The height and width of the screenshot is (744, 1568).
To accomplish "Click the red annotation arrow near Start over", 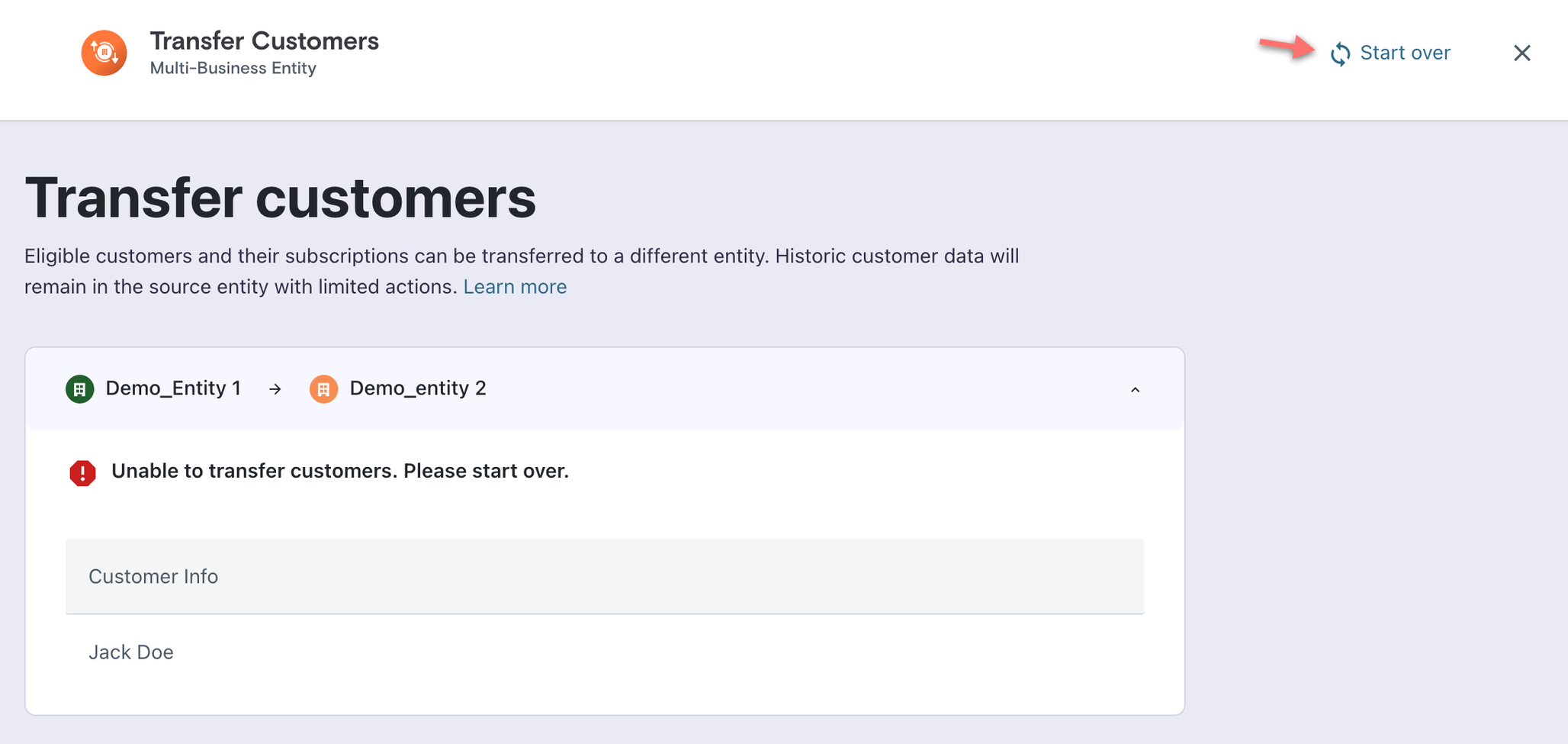I will coord(1287,47).
